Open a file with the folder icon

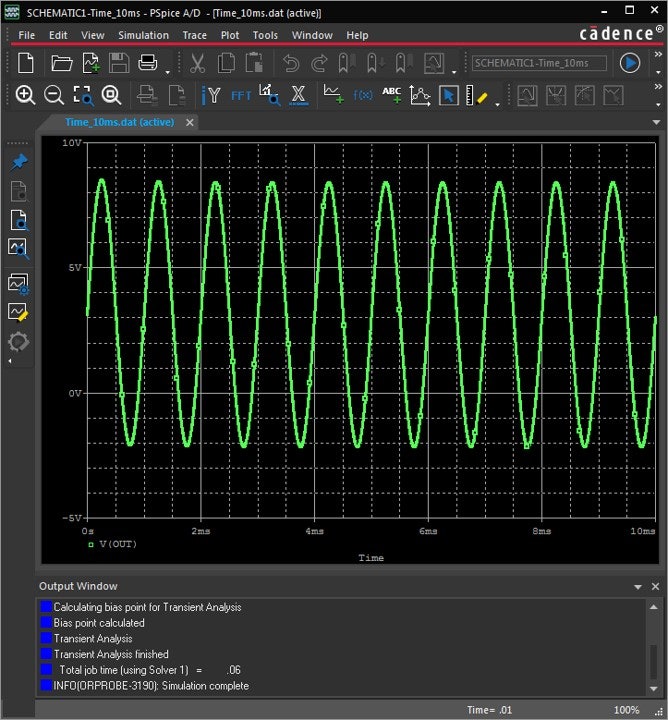click(62, 62)
